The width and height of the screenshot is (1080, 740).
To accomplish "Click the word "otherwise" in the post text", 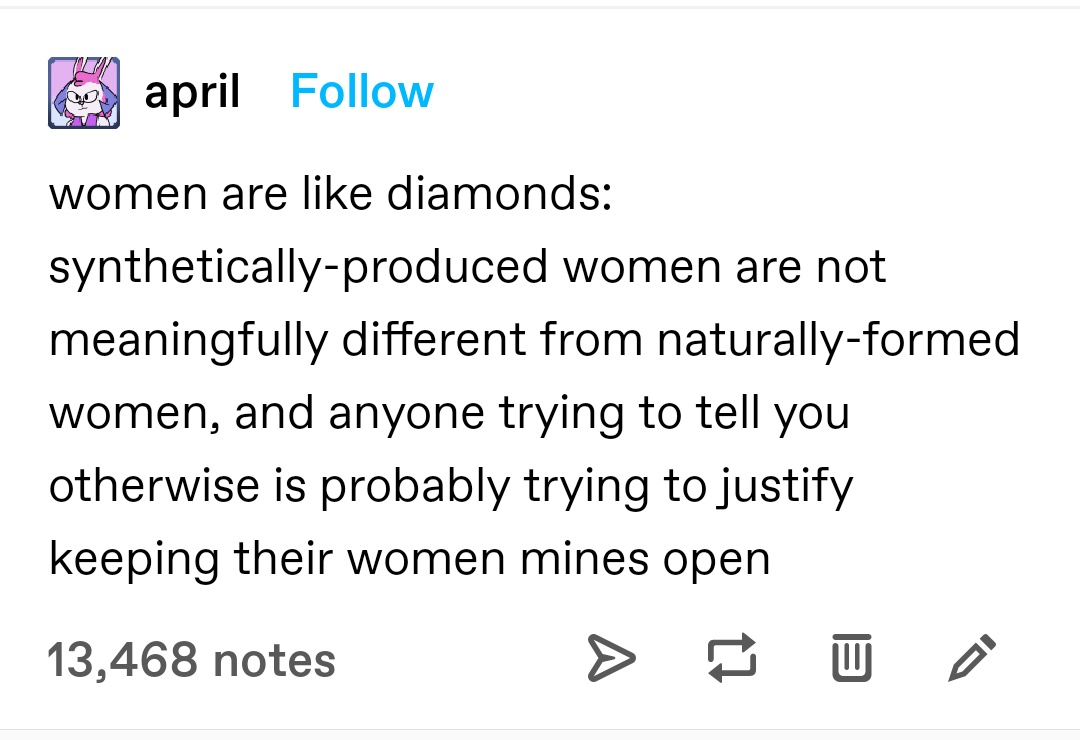I will click(x=154, y=485).
